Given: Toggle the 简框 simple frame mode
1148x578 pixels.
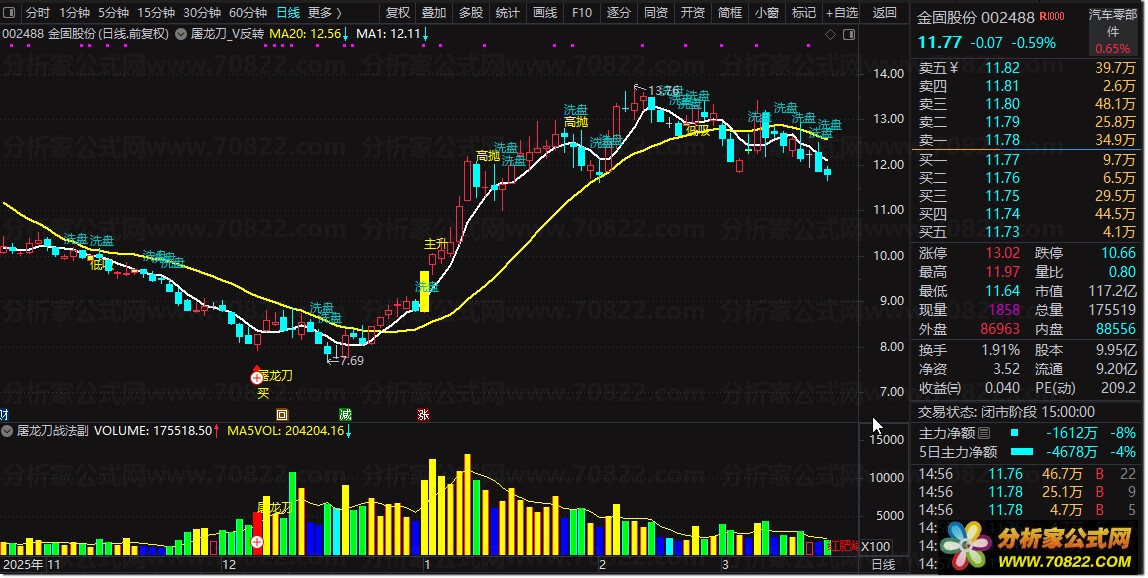Looking at the screenshot, I should [730, 12].
